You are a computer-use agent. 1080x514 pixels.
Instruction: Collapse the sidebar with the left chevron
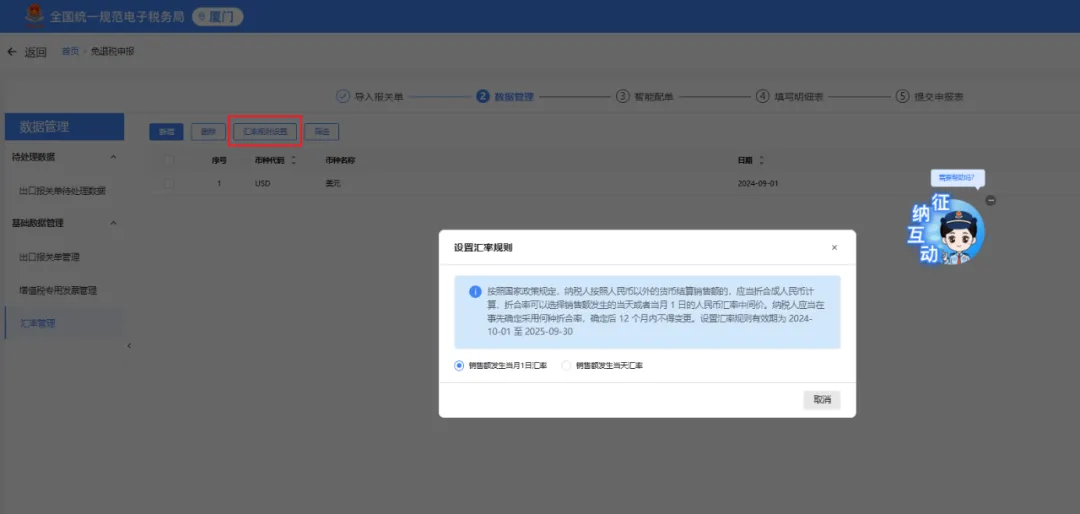point(129,346)
